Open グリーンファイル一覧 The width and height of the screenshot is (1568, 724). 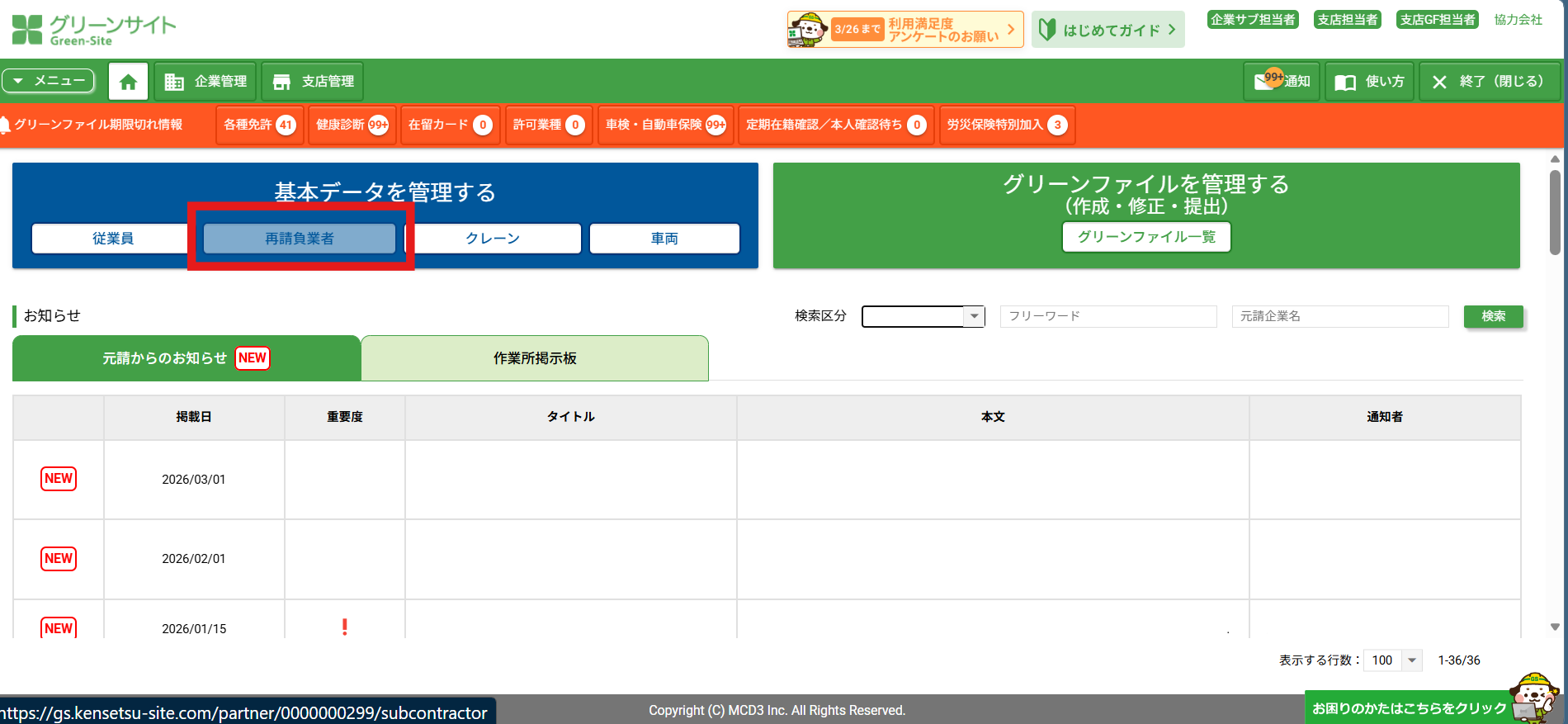pyautogui.click(x=1146, y=237)
